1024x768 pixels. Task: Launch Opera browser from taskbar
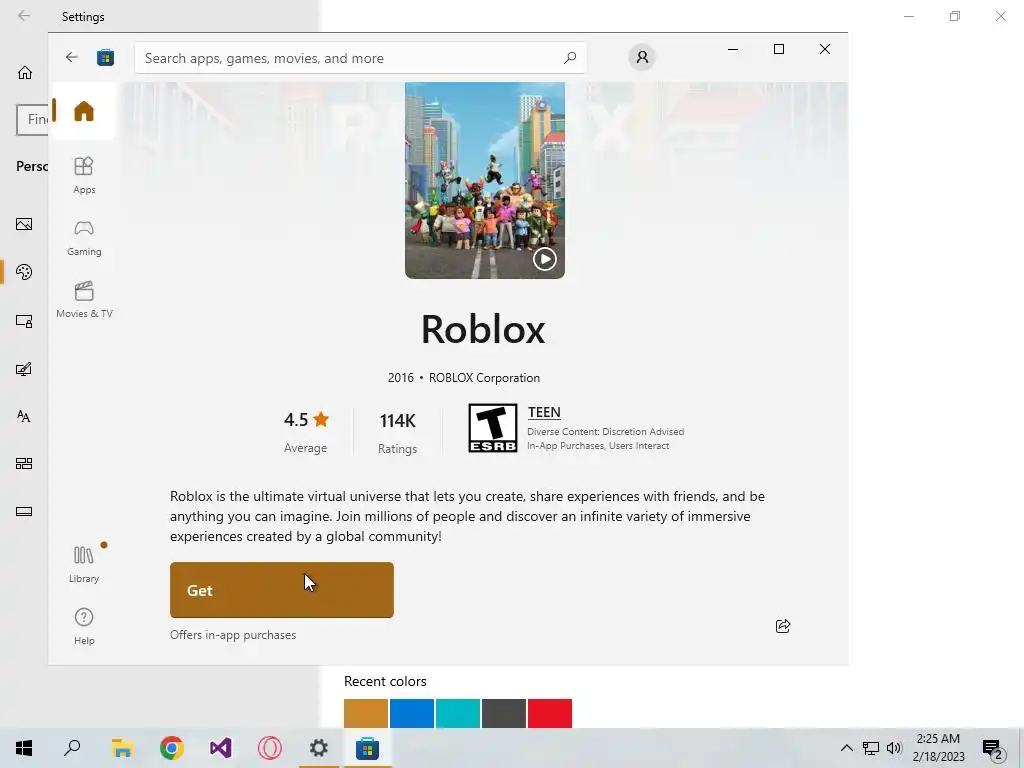point(270,748)
